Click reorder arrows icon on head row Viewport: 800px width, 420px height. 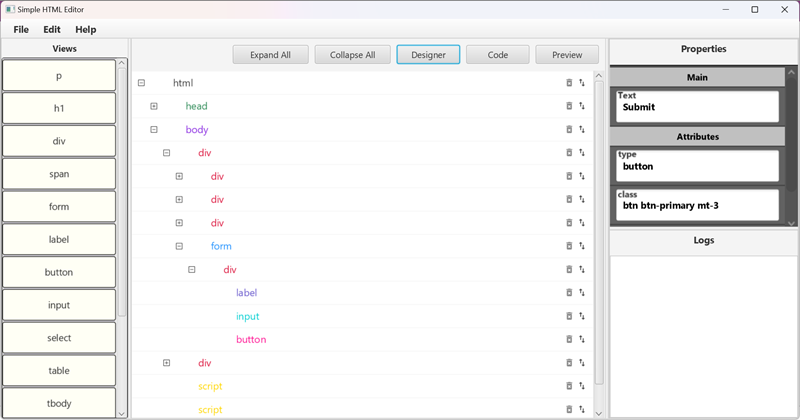click(x=582, y=106)
